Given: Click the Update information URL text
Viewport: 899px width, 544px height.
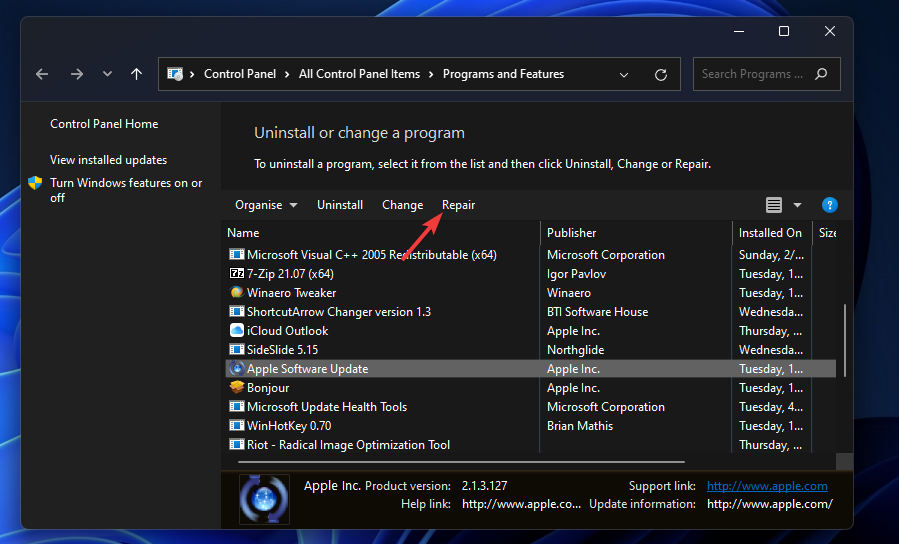Looking at the screenshot, I should [x=769, y=504].
